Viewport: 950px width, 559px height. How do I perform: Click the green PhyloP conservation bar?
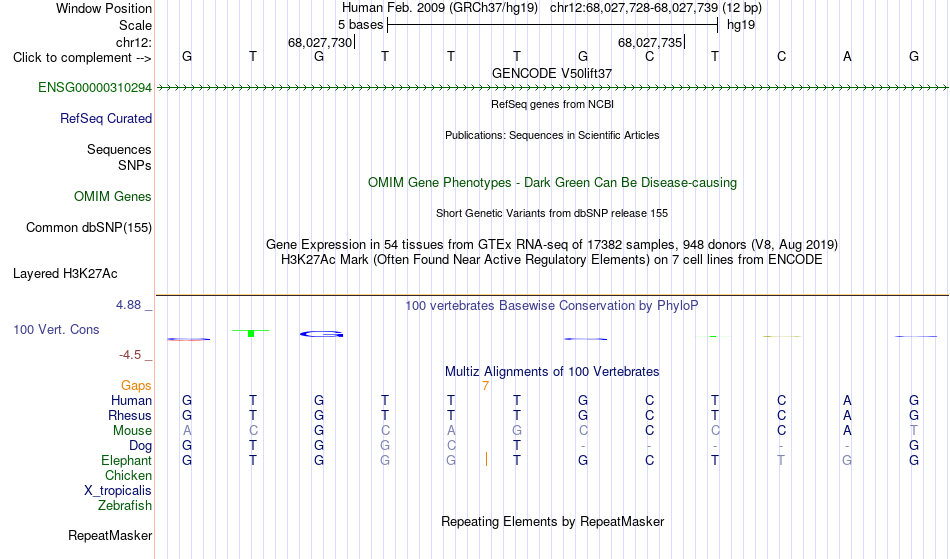point(251,332)
